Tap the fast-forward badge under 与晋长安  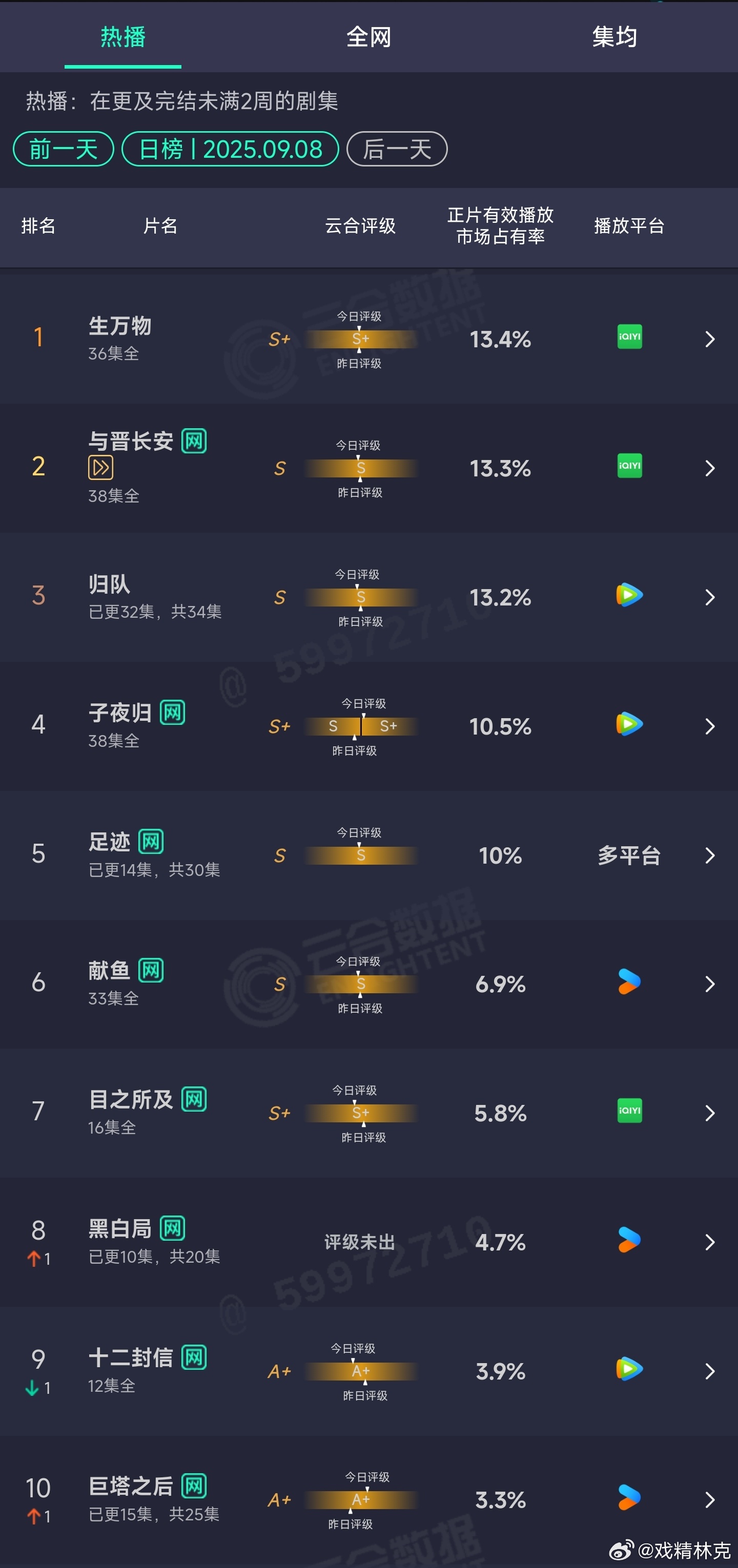click(x=101, y=468)
